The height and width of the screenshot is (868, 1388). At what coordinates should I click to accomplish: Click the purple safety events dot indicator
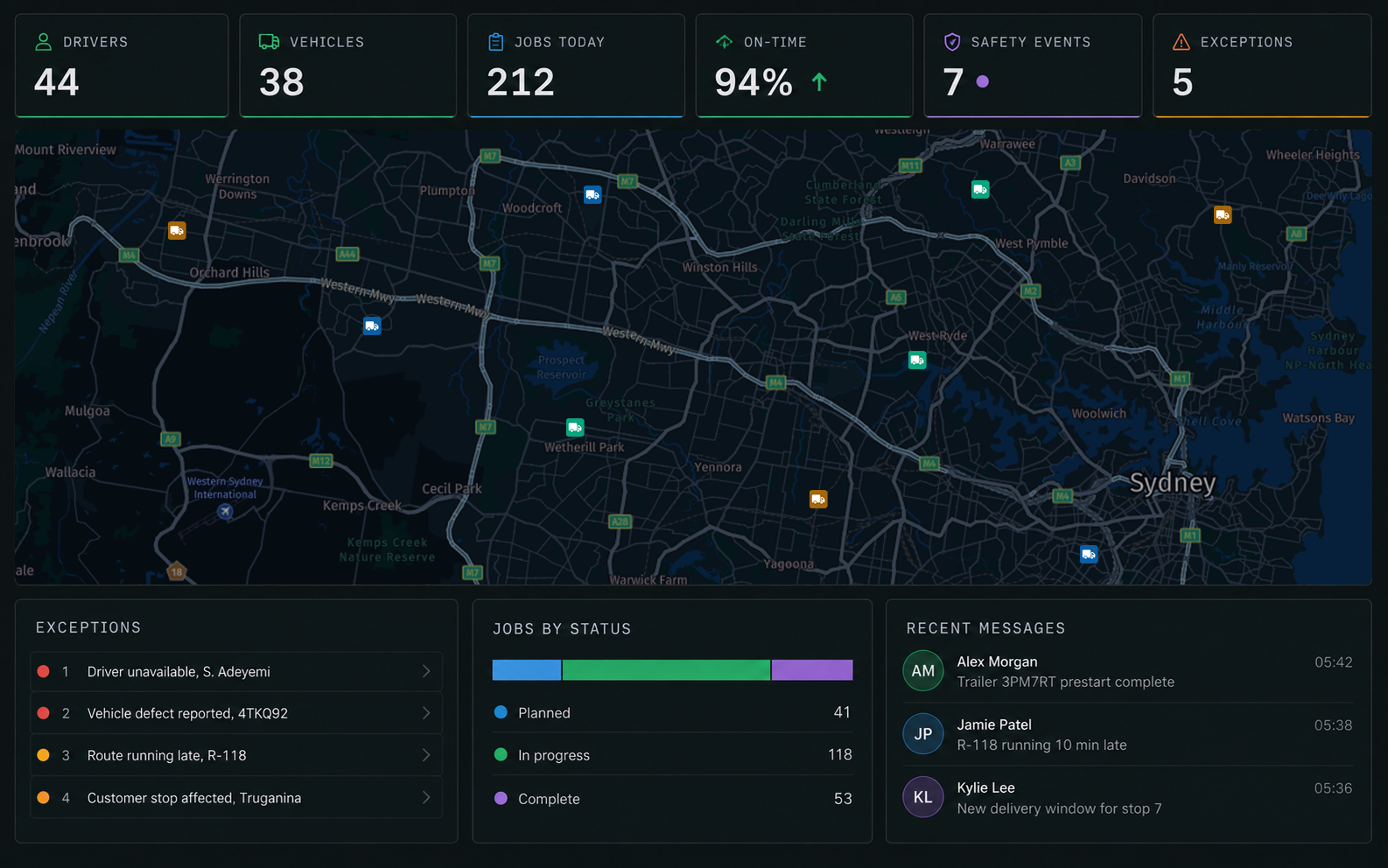[x=983, y=81]
